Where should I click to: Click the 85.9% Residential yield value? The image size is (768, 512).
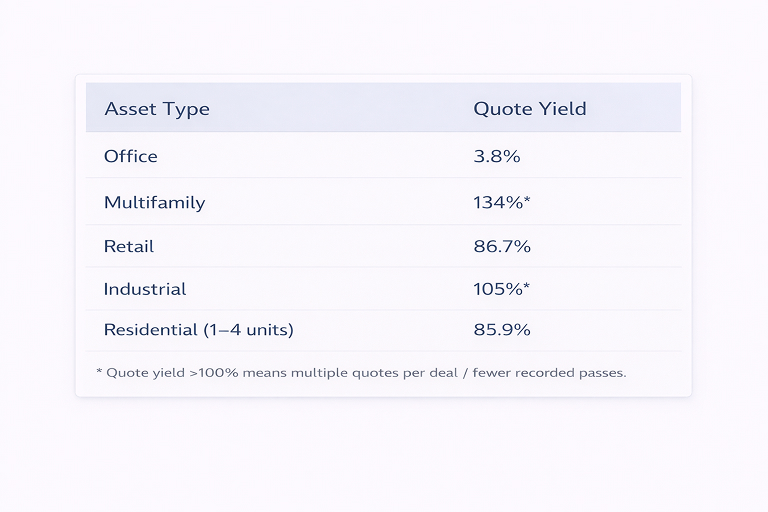pos(502,329)
